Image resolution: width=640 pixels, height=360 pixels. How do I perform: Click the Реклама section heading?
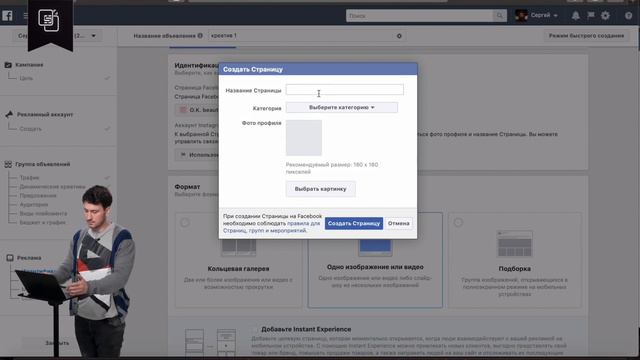click(29, 258)
